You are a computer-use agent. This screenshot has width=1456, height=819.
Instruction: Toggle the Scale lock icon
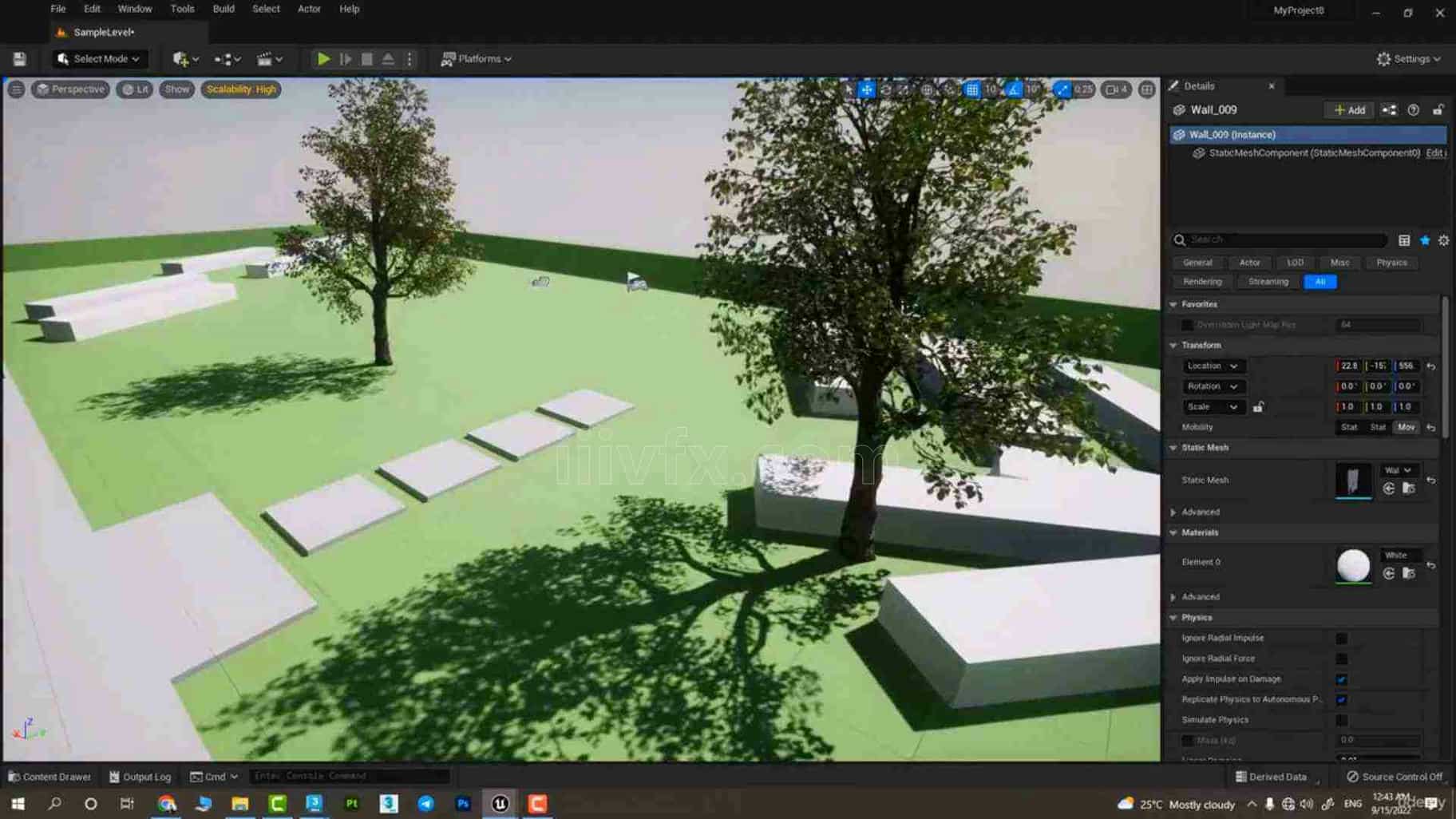click(x=1258, y=407)
